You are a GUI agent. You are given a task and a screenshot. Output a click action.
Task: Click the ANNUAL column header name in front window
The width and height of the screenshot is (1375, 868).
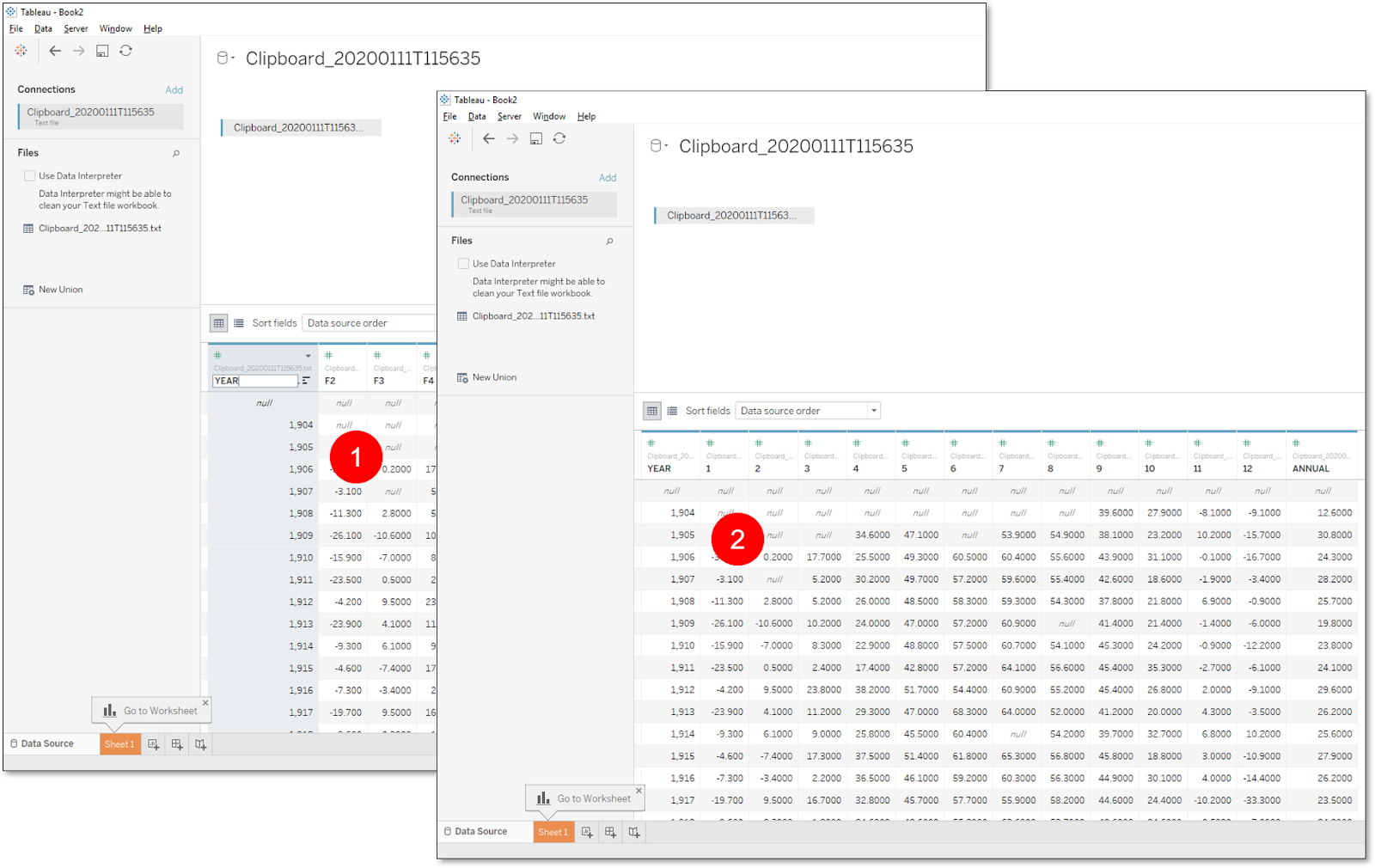pyautogui.click(x=1311, y=469)
